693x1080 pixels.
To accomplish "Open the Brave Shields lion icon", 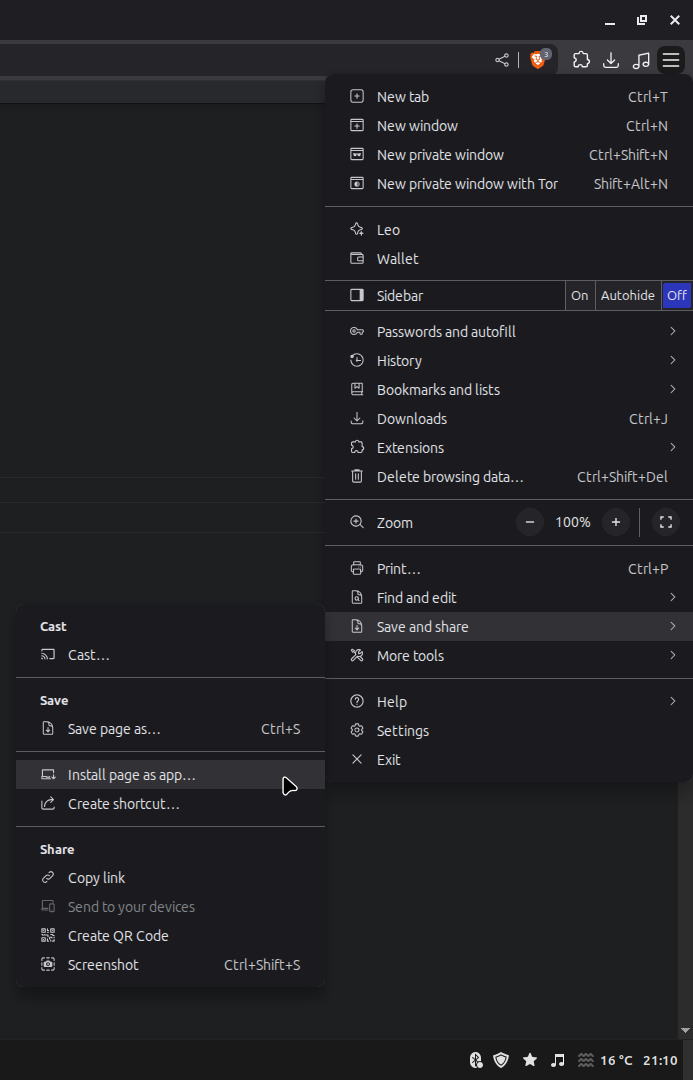I will (538, 60).
